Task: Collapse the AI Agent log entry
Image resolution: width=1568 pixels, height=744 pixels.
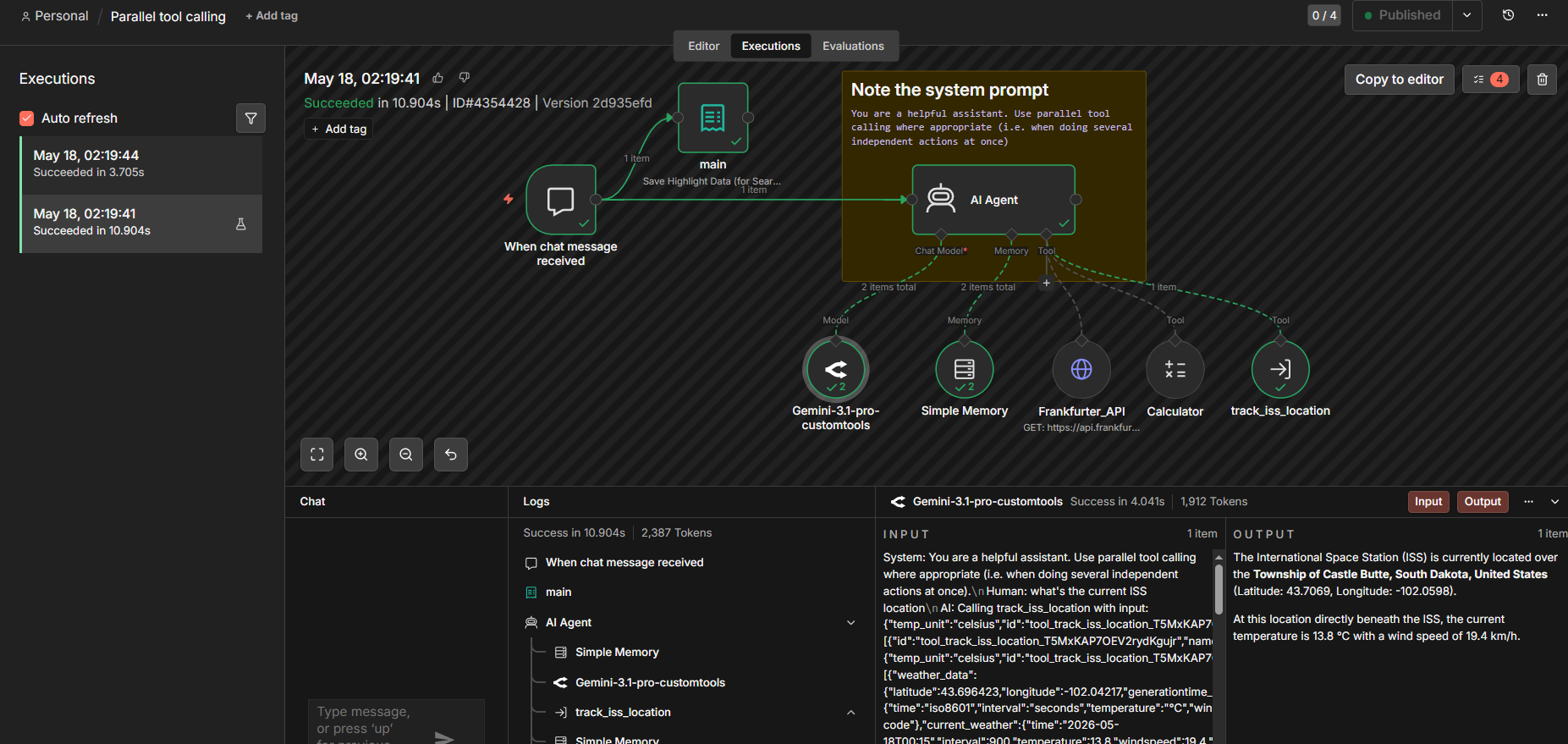Action: click(x=851, y=623)
